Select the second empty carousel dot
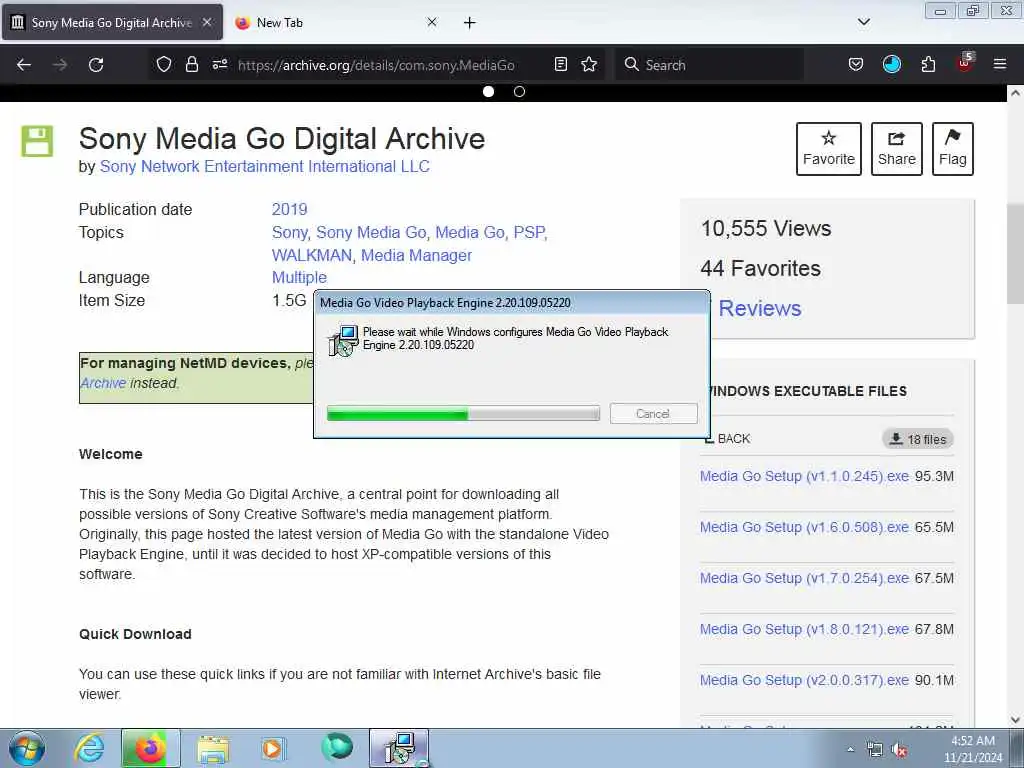The width and height of the screenshot is (1024, 768). click(519, 91)
